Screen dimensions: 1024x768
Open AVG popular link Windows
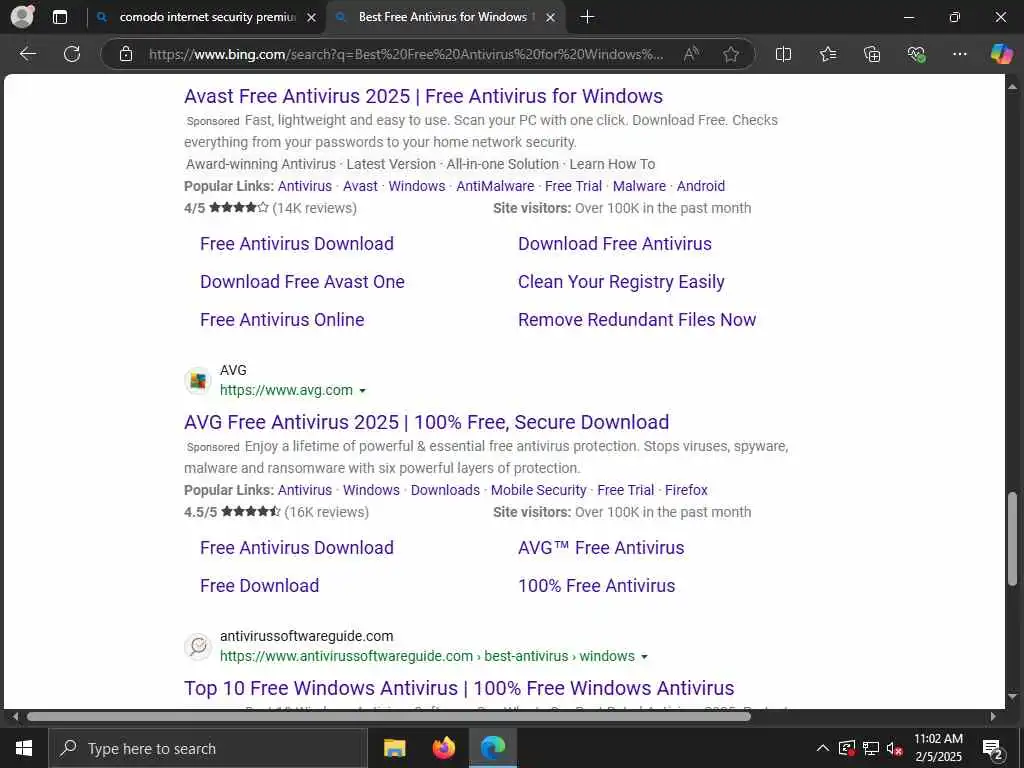371,490
